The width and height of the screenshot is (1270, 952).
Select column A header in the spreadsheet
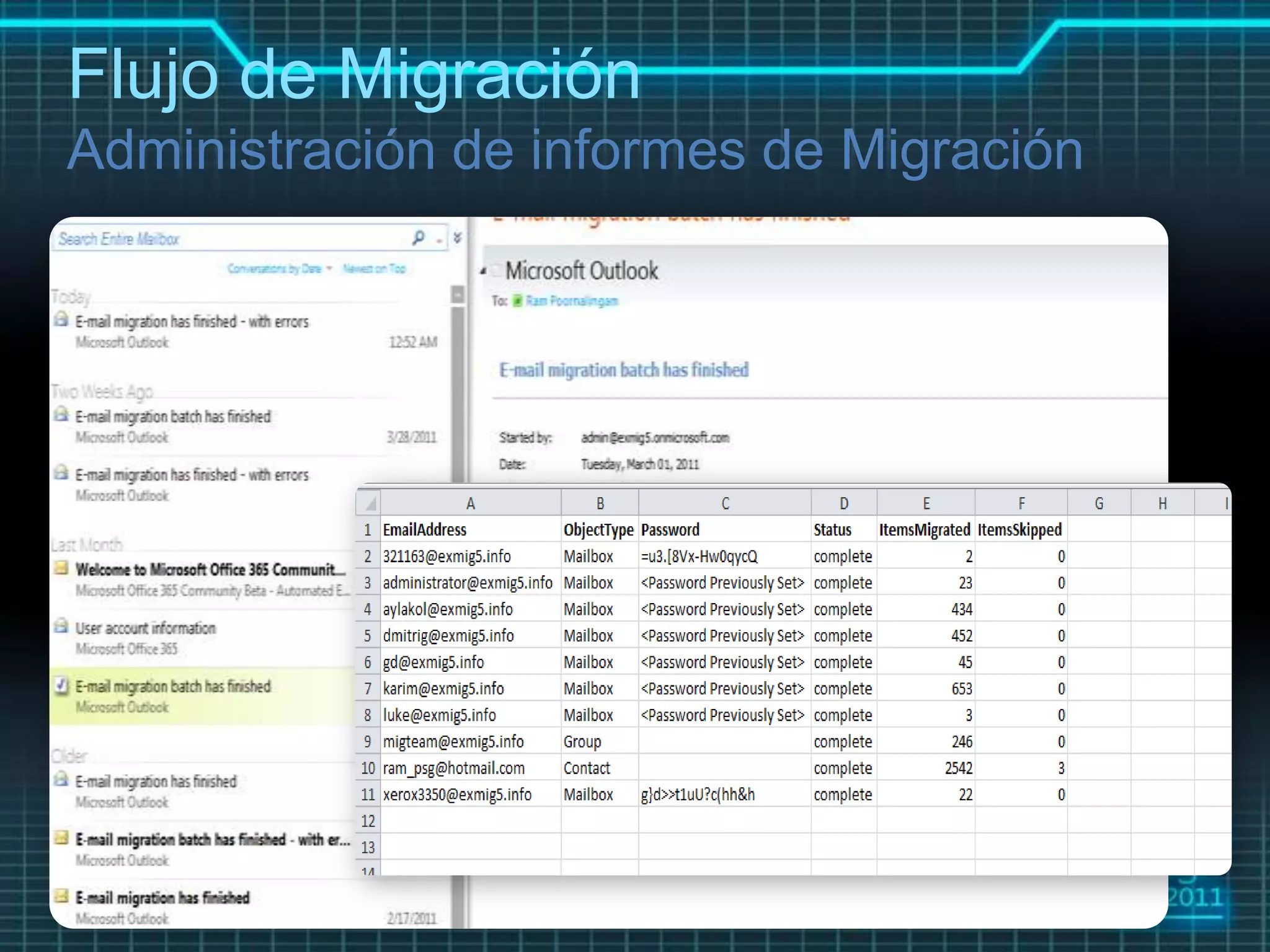pos(471,503)
